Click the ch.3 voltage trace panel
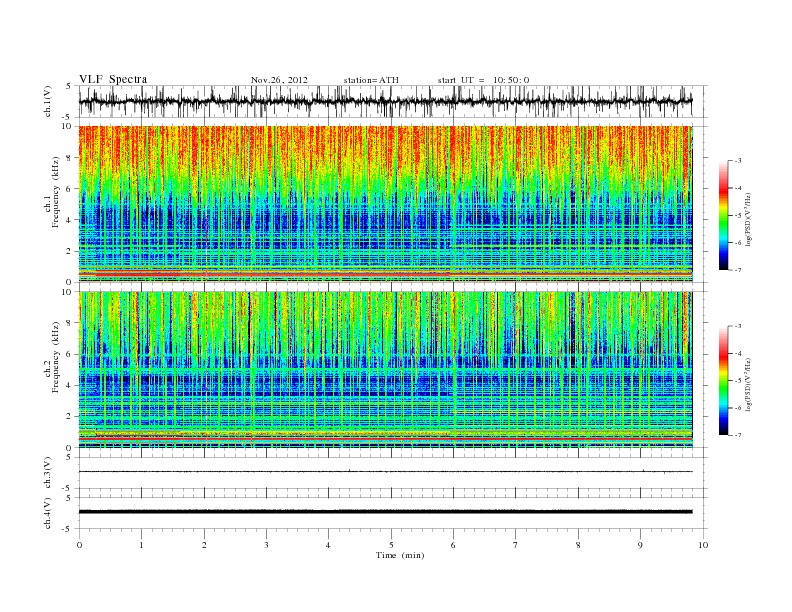Viewport: 792px width, 612px height. coord(393,473)
